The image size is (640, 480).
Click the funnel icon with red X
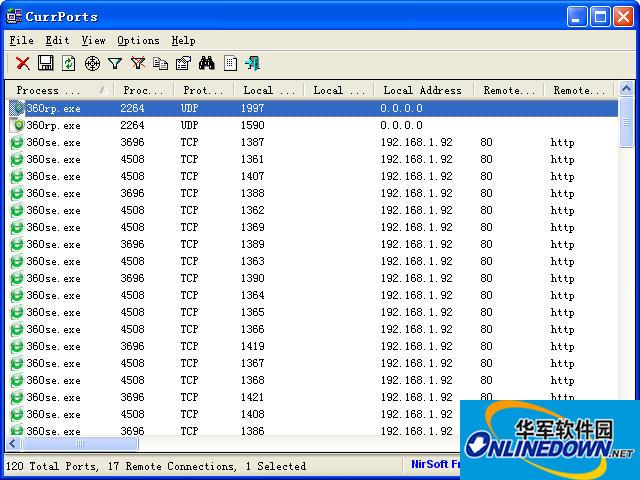[138, 63]
